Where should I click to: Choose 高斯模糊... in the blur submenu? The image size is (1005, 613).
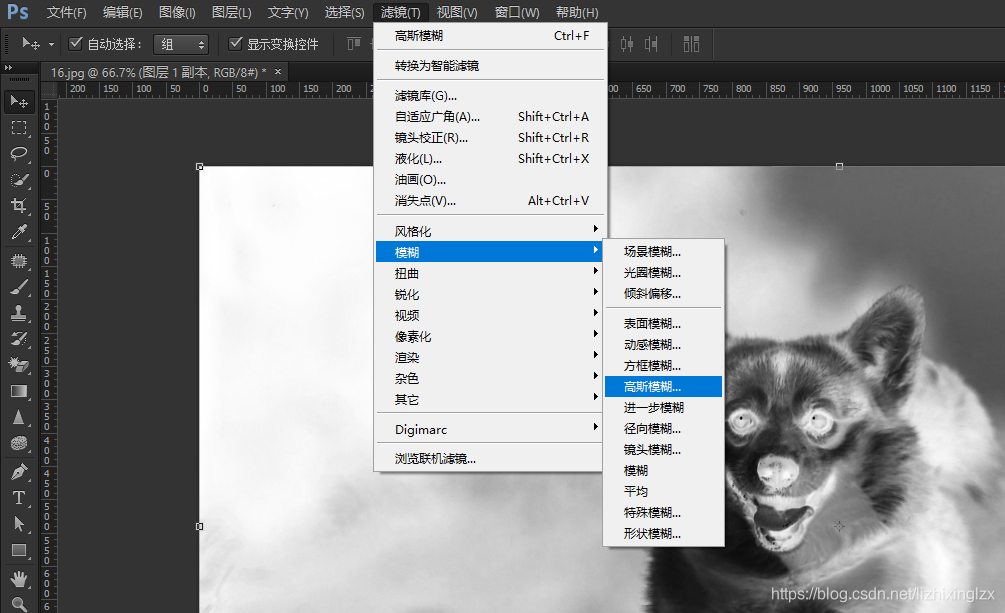(663, 387)
